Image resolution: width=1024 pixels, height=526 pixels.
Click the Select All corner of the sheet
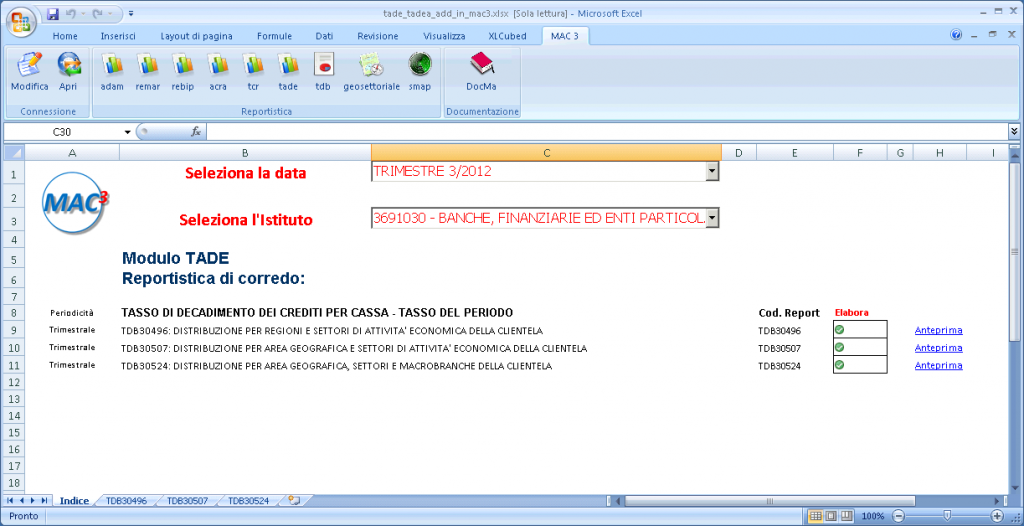point(14,153)
